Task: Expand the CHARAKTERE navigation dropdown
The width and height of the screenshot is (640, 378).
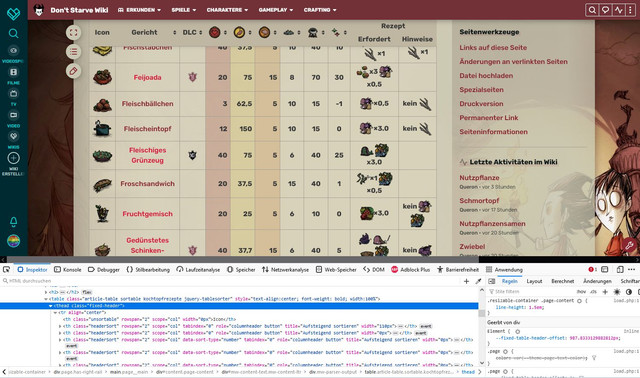Action: click(x=227, y=10)
